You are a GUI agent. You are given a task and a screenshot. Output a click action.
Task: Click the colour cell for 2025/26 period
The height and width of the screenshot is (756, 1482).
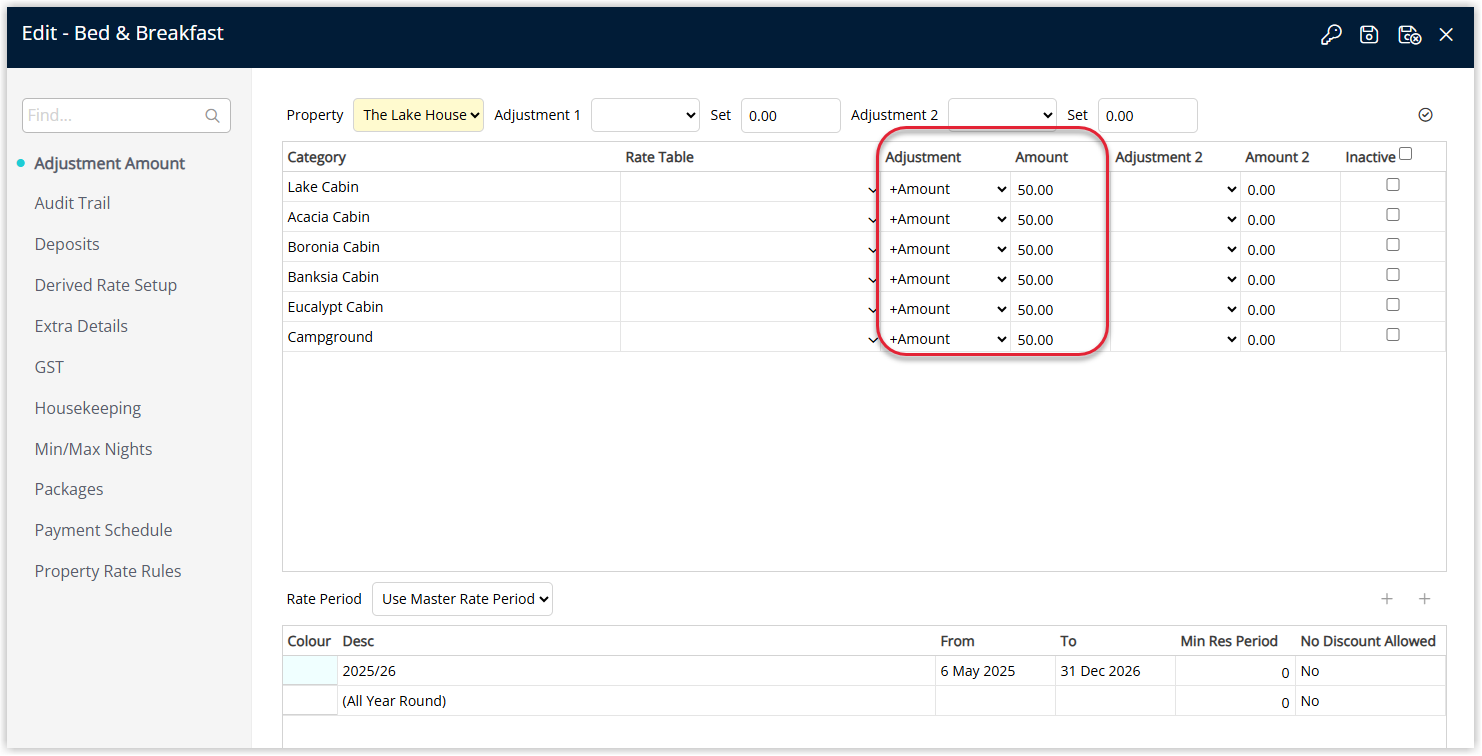pyautogui.click(x=310, y=671)
